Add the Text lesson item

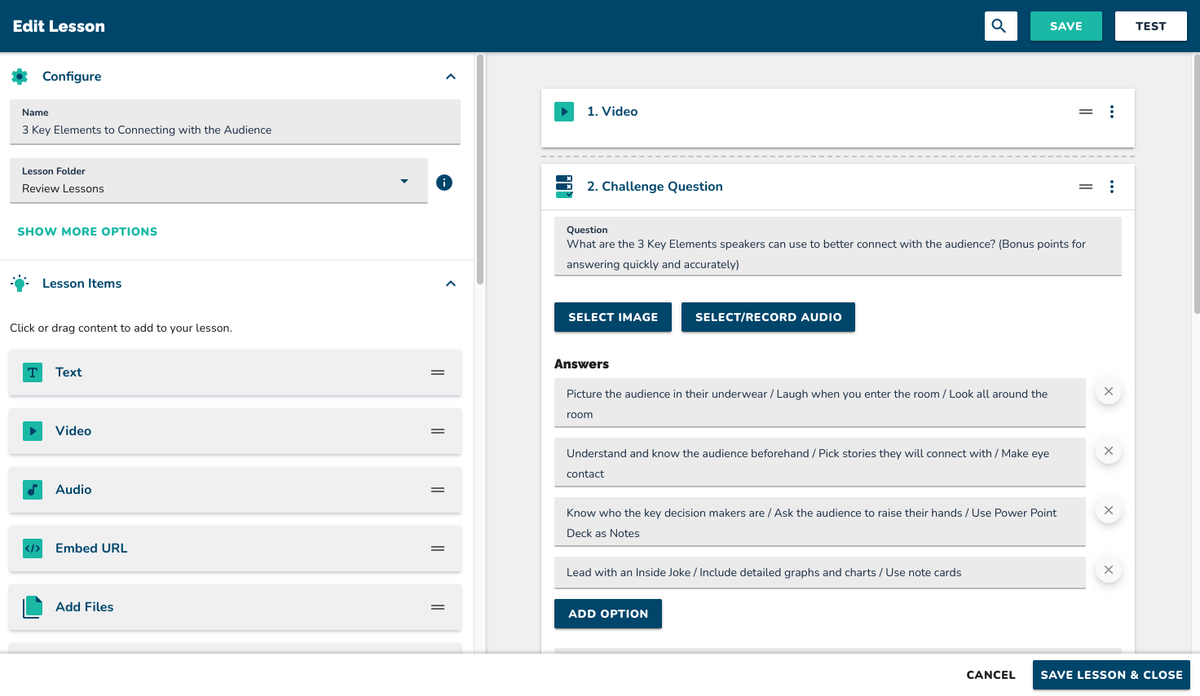click(x=235, y=372)
